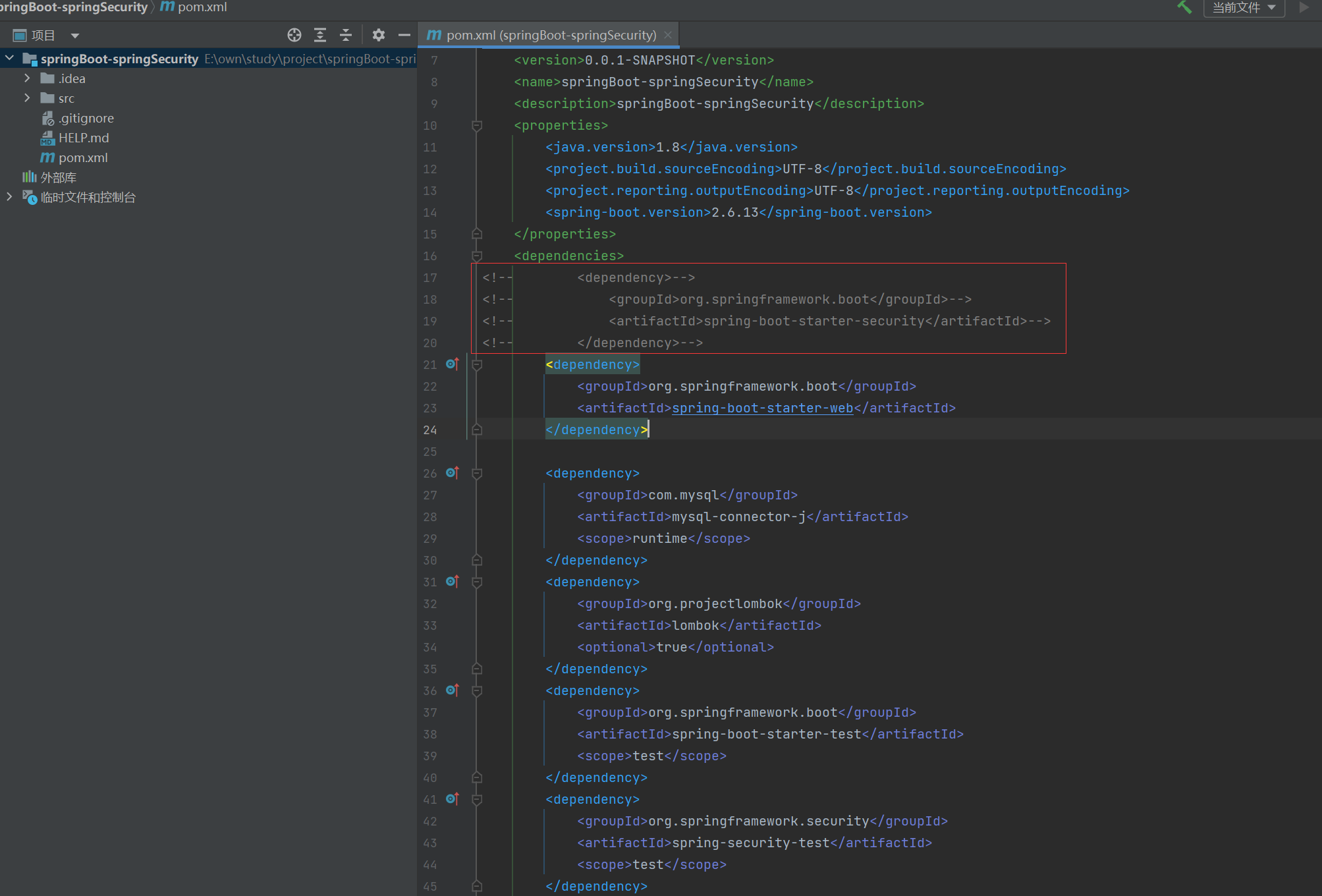Click the Expand All icon in project panel
Screen dimensions: 1322x896
pos(320,35)
